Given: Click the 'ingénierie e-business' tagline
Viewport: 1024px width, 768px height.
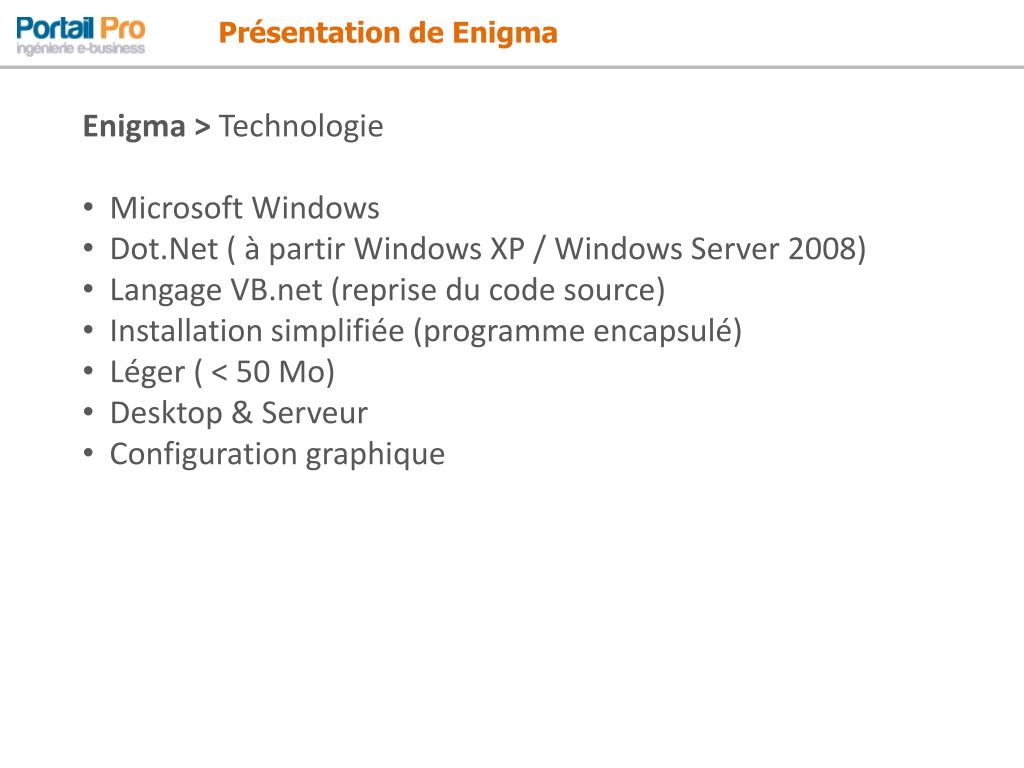Looking at the screenshot, I should tap(80, 49).
